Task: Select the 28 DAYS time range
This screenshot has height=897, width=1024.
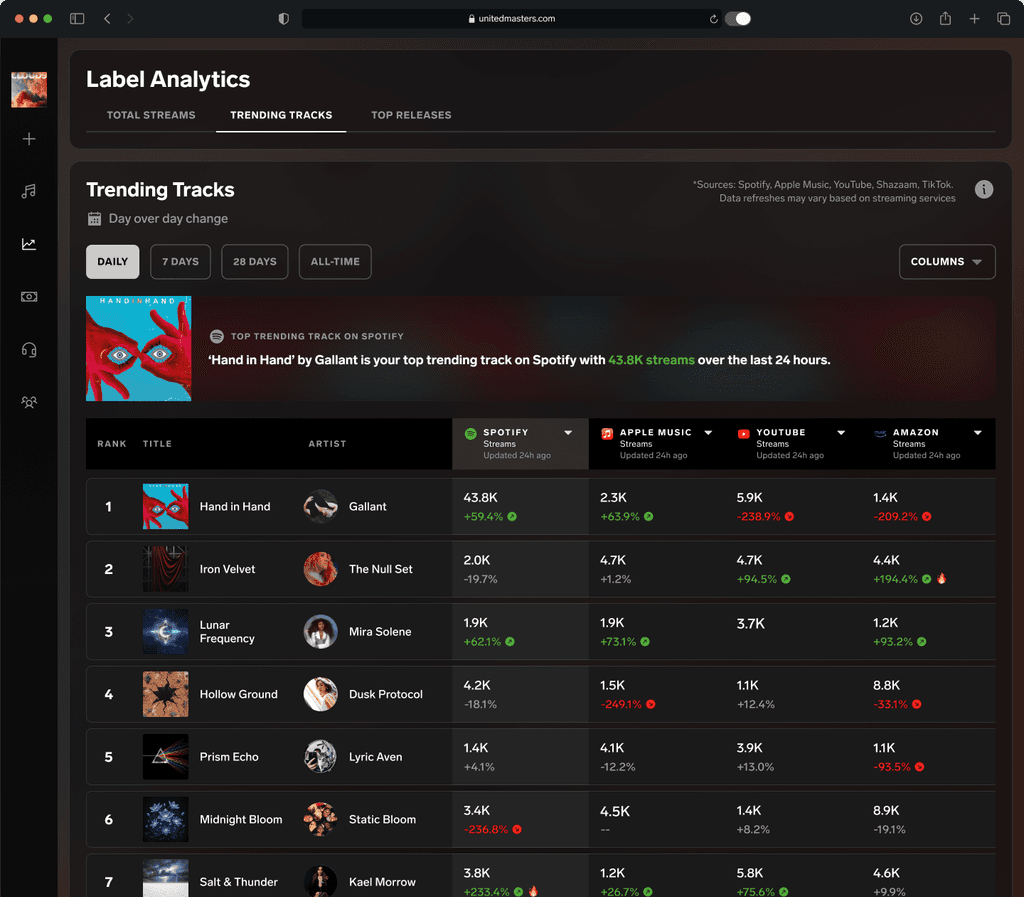Action: (x=255, y=262)
